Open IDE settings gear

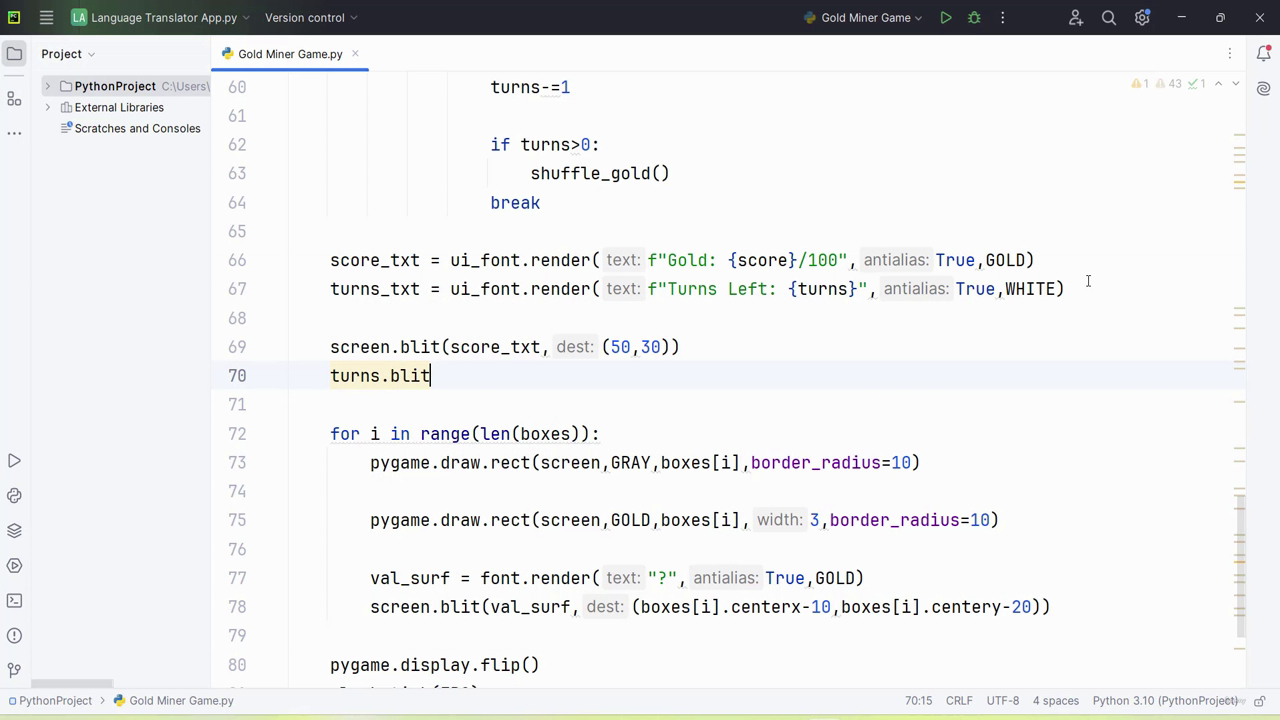[1143, 18]
